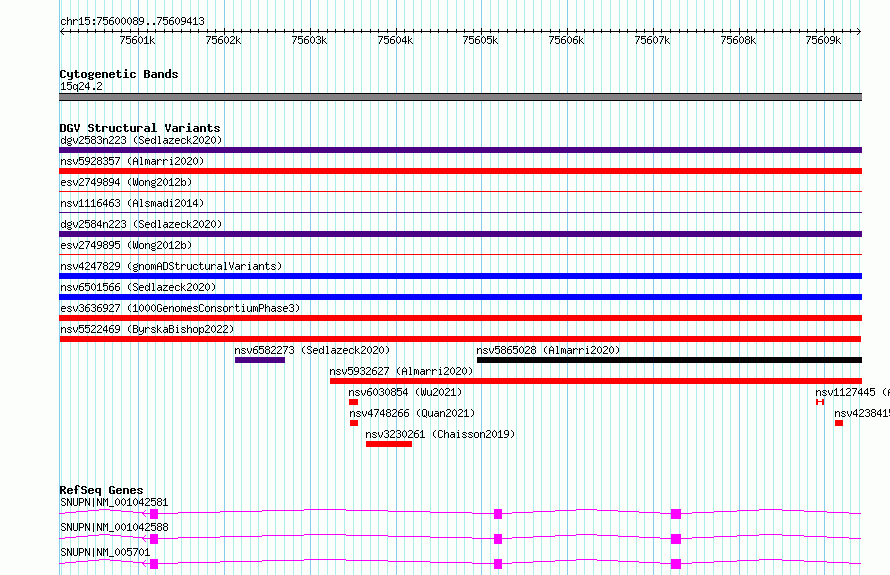Select esv2749894 (Wong2012b) variant label
The width and height of the screenshot is (890, 575).
click(126, 182)
